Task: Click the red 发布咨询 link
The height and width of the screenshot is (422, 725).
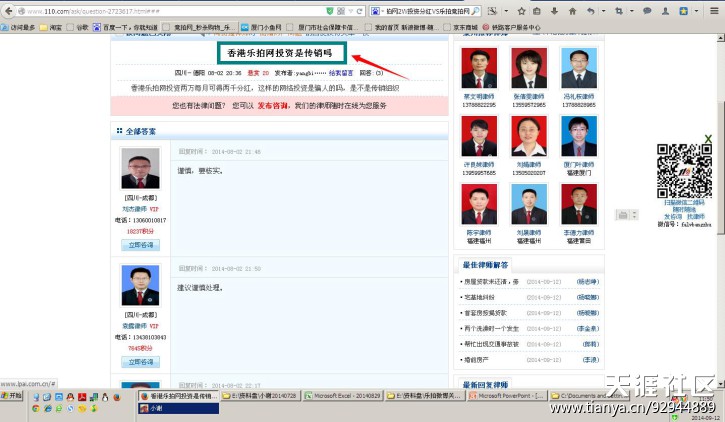Action: click(272, 106)
